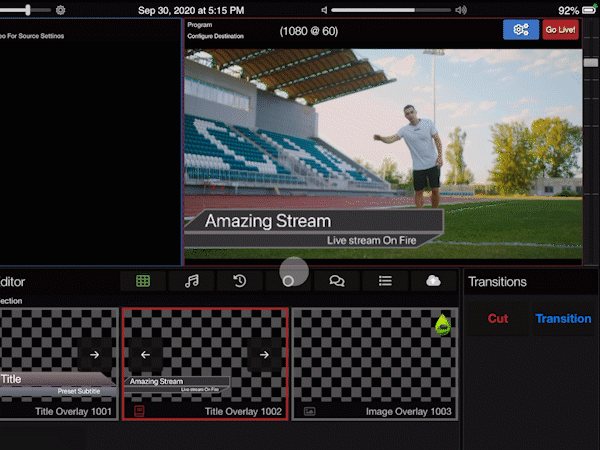The image size is (600, 450).
Task: Click right arrow on Title Overlay 1001
Action: coord(94,354)
